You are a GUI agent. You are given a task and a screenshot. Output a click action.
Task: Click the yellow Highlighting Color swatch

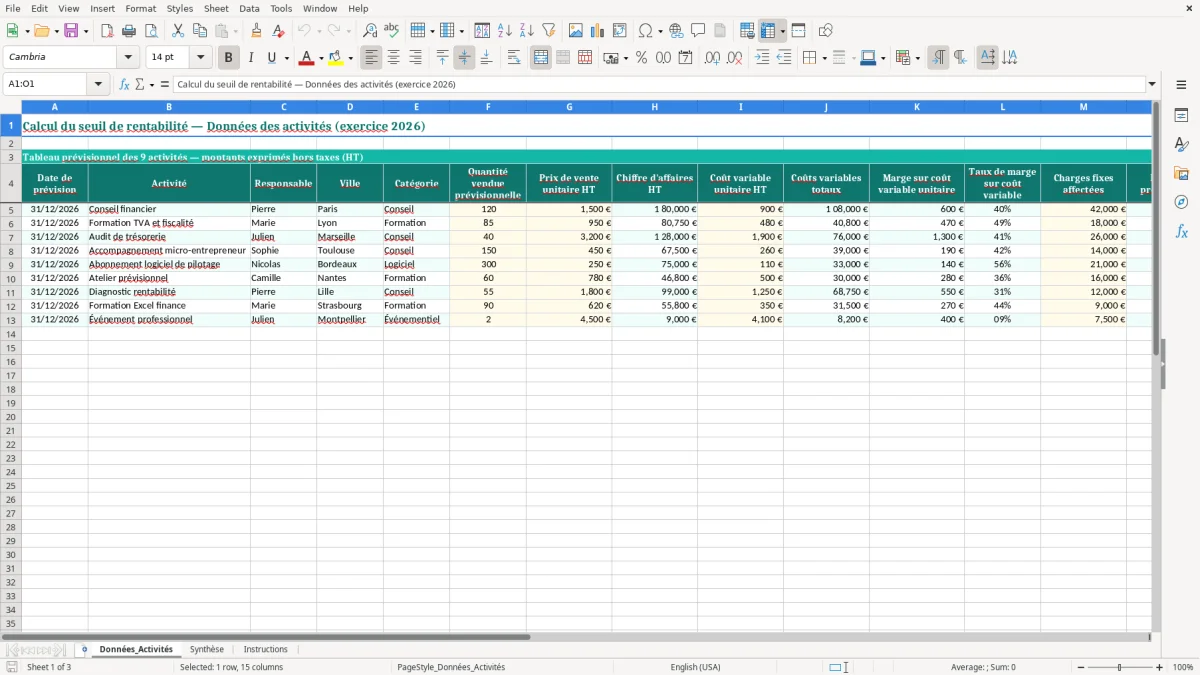336,58
